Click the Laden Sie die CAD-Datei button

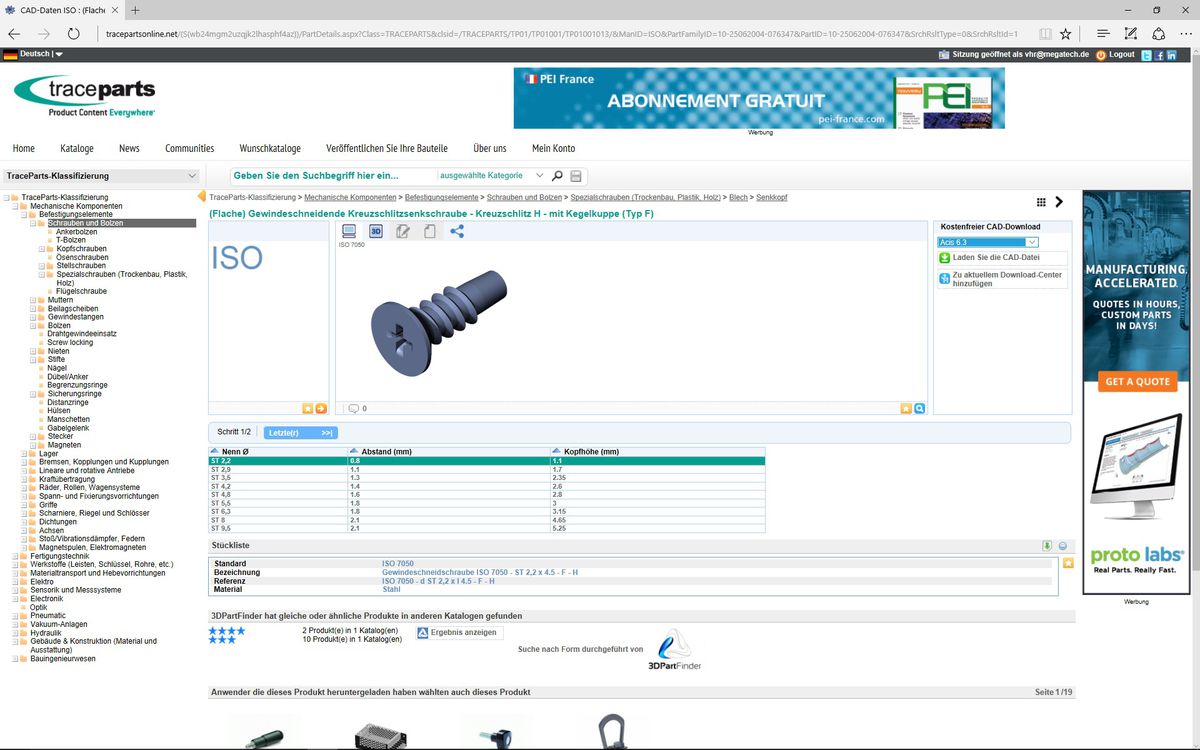pos(1001,258)
